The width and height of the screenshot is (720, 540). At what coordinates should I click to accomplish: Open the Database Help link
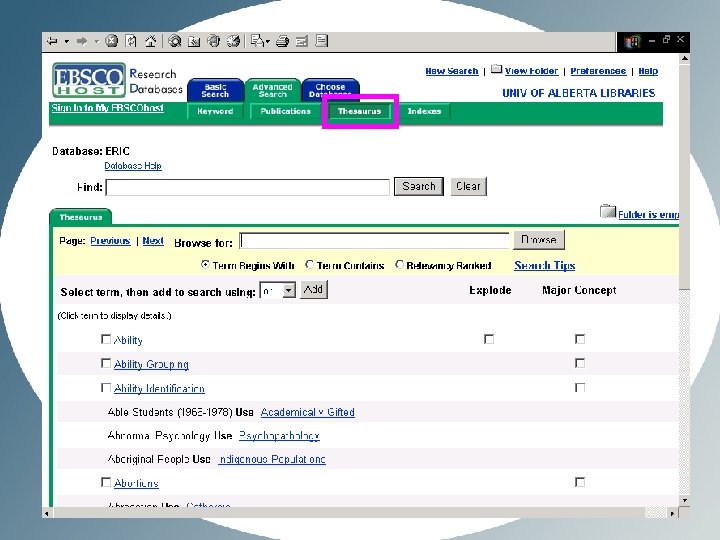(x=133, y=166)
